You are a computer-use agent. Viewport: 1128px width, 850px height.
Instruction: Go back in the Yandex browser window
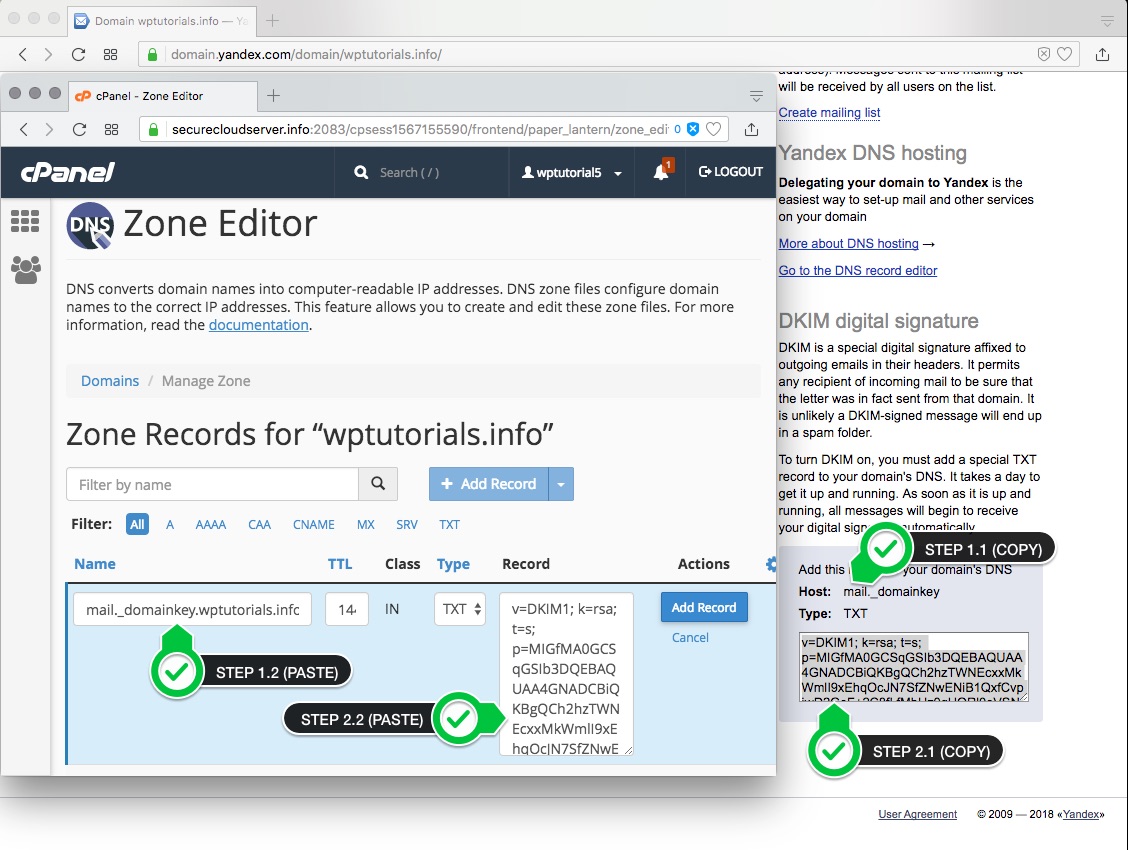tap(23, 54)
